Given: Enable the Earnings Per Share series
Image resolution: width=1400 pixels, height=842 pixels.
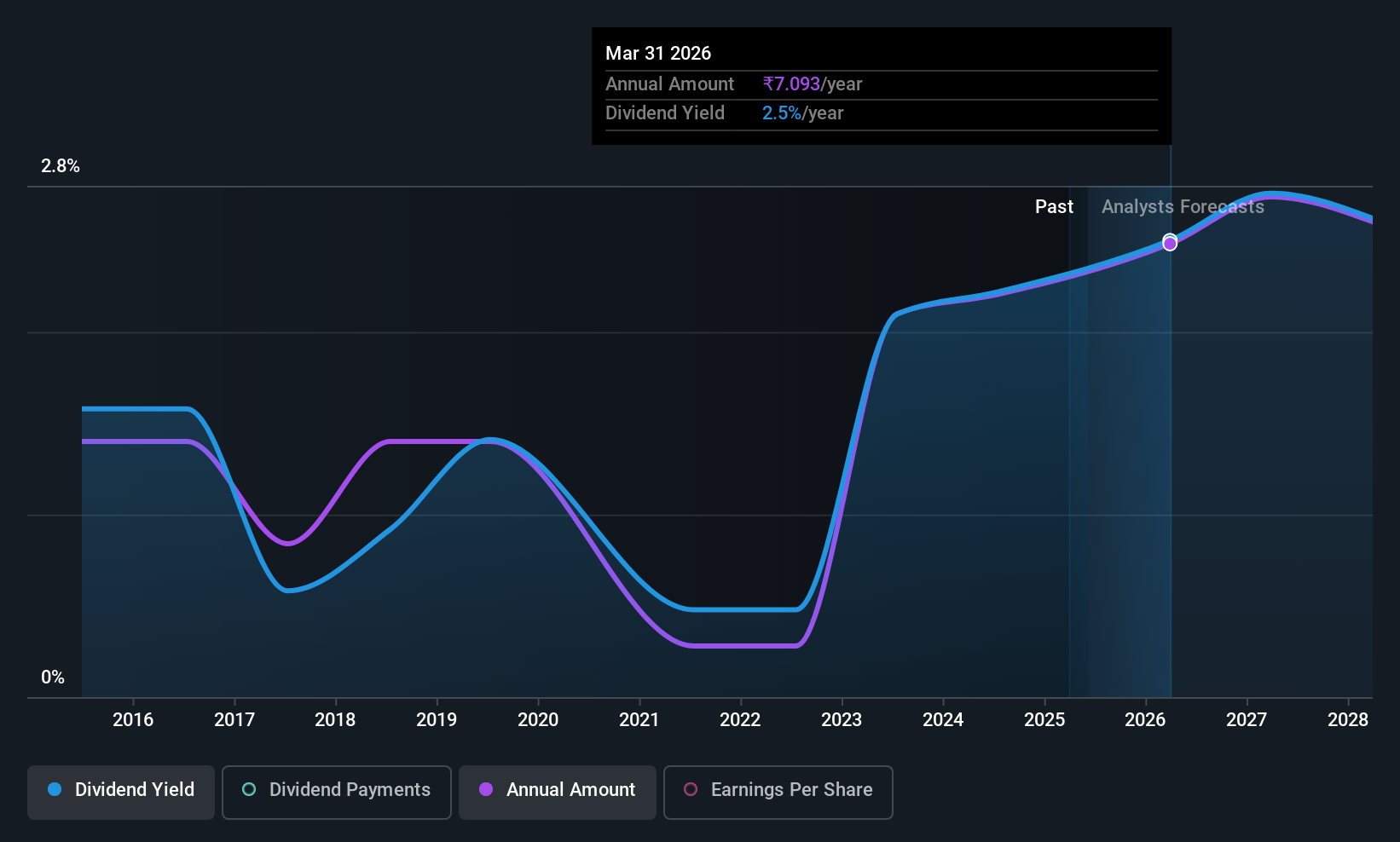Looking at the screenshot, I should pyautogui.click(x=778, y=792).
